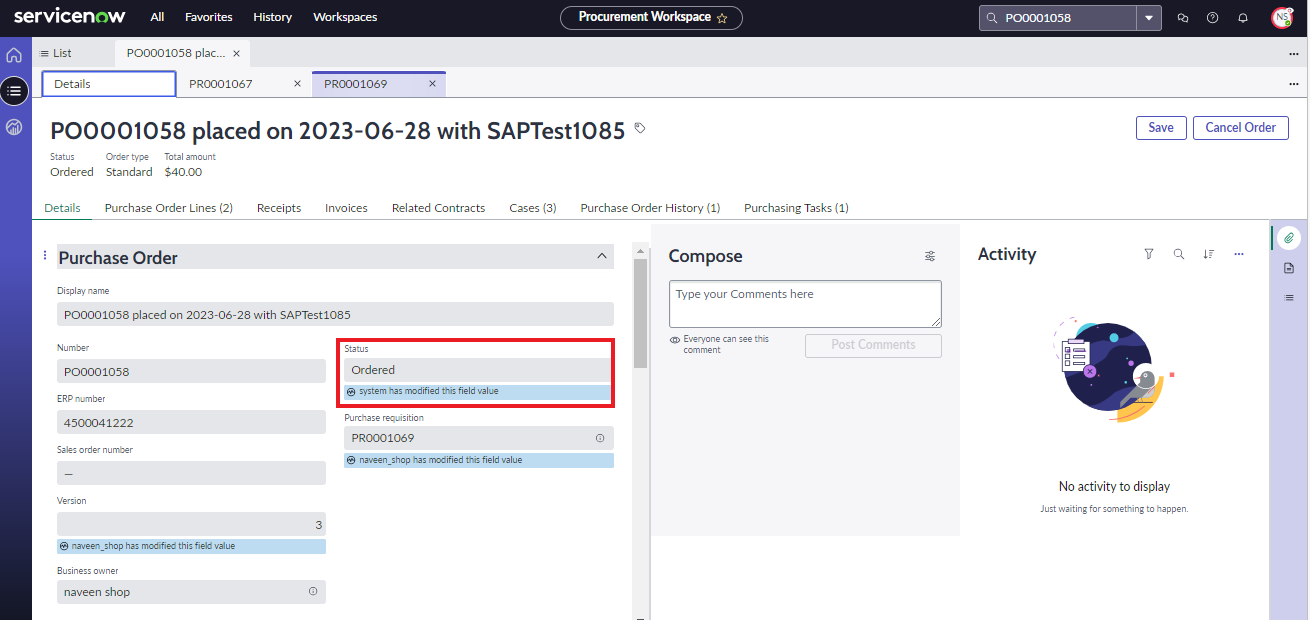Open the List view sidebar icon
The height and width of the screenshot is (620, 1310).
[x=14, y=91]
